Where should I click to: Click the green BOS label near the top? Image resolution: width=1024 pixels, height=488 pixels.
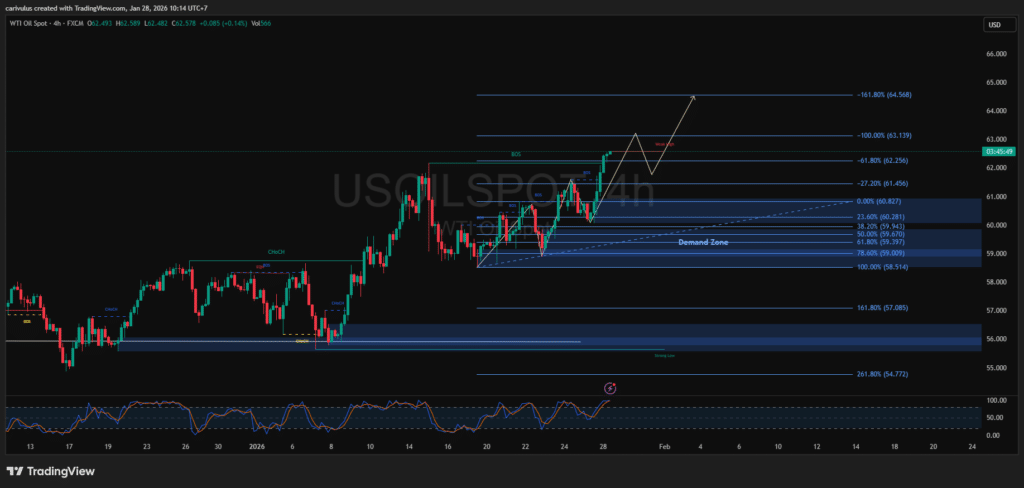pyautogui.click(x=516, y=155)
